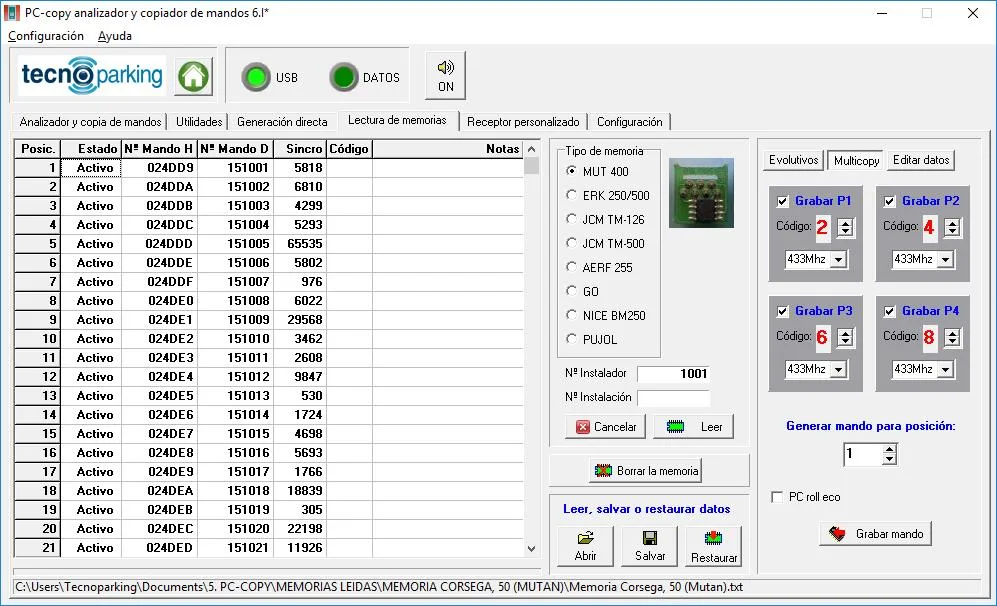The height and width of the screenshot is (606, 997).
Task: Click cell 151009 in Nº Mando D column
Action: click(236, 319)
